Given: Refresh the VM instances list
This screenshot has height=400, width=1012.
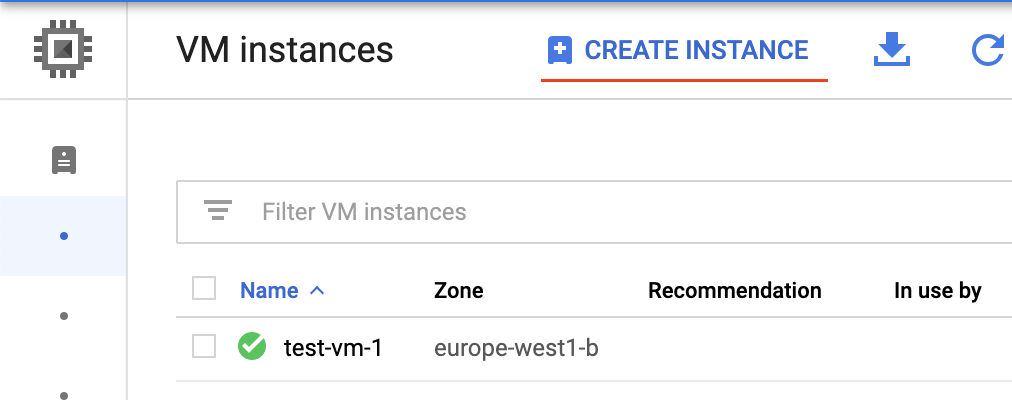Looking at the screenshot, I should click(988, 50).
